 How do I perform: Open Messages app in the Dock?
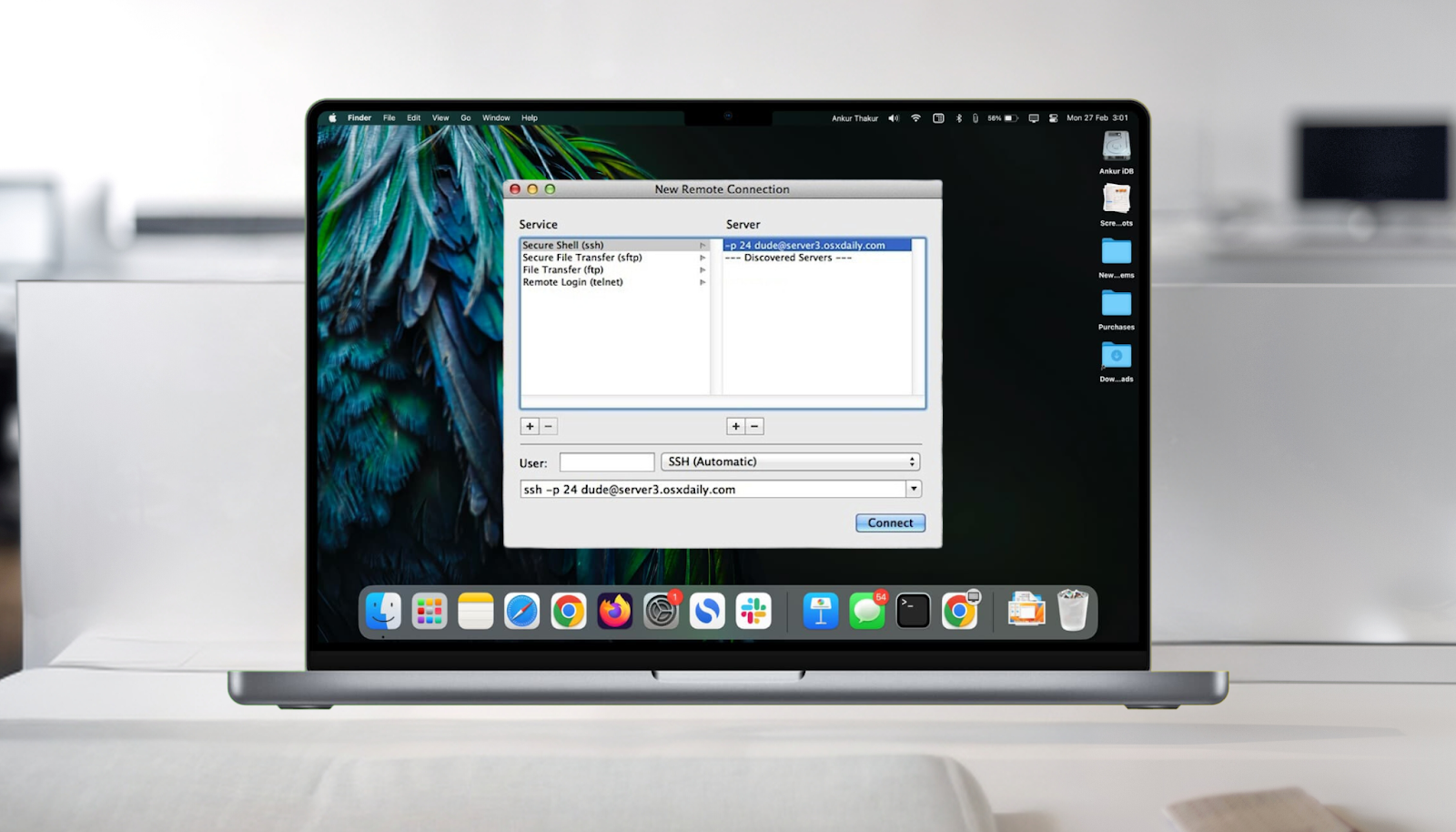[x=866, y=612]
